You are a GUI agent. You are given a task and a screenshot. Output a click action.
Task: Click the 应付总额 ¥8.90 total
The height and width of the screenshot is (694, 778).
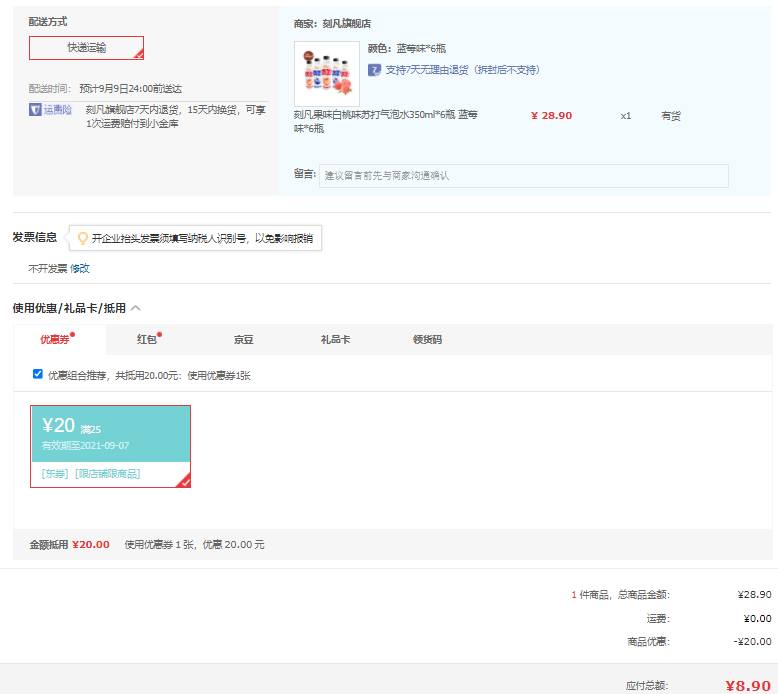pos(748,686)
